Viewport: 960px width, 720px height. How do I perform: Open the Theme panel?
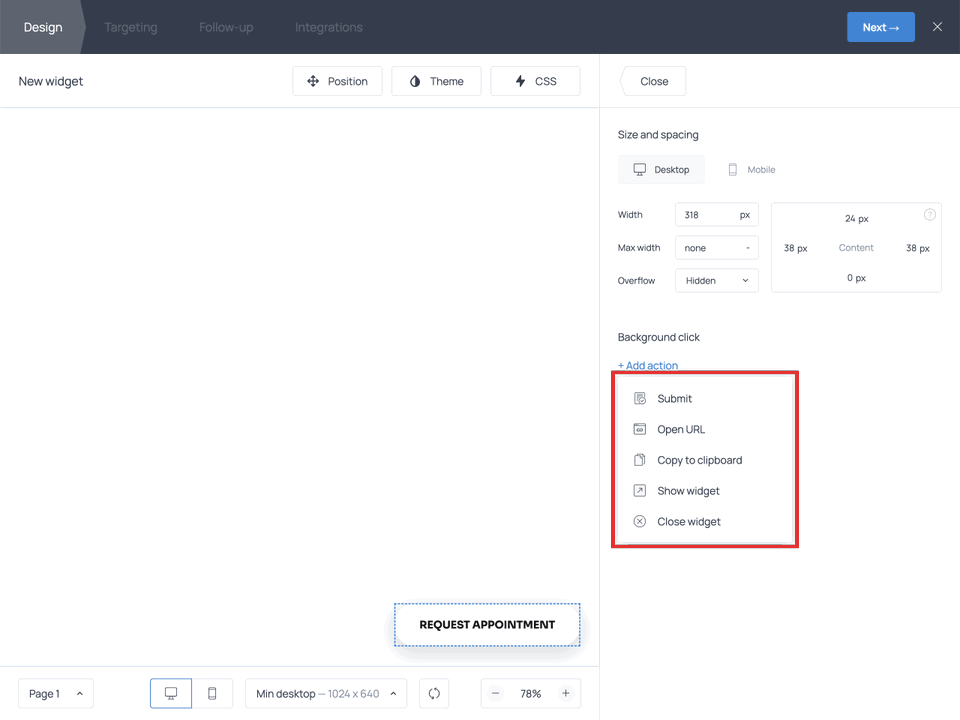[x=436, y=81]
